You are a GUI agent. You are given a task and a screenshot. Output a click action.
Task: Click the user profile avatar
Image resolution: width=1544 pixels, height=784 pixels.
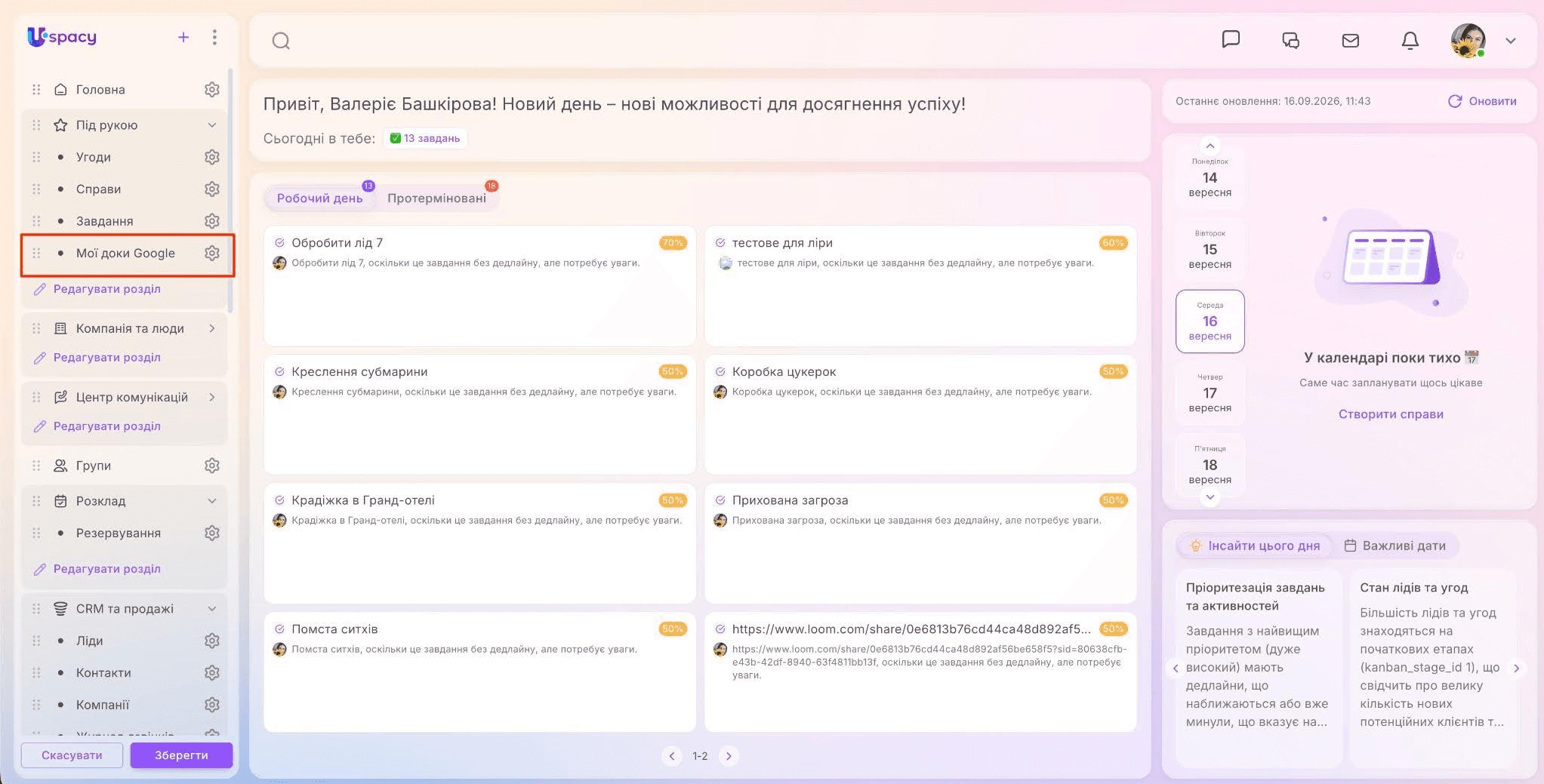click(1468, 40)
